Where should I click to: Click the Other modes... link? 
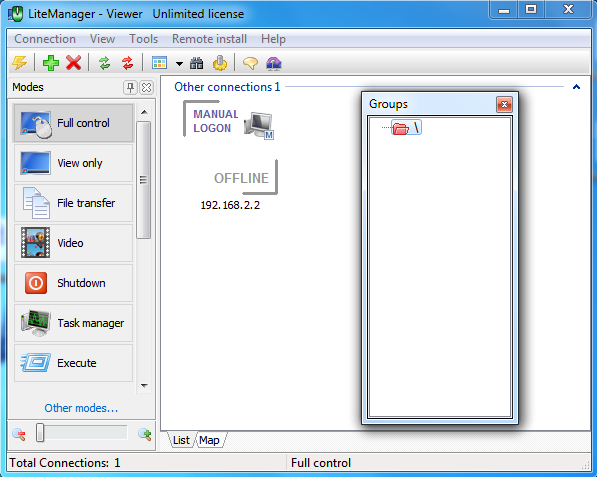click(x=81, y=408)
